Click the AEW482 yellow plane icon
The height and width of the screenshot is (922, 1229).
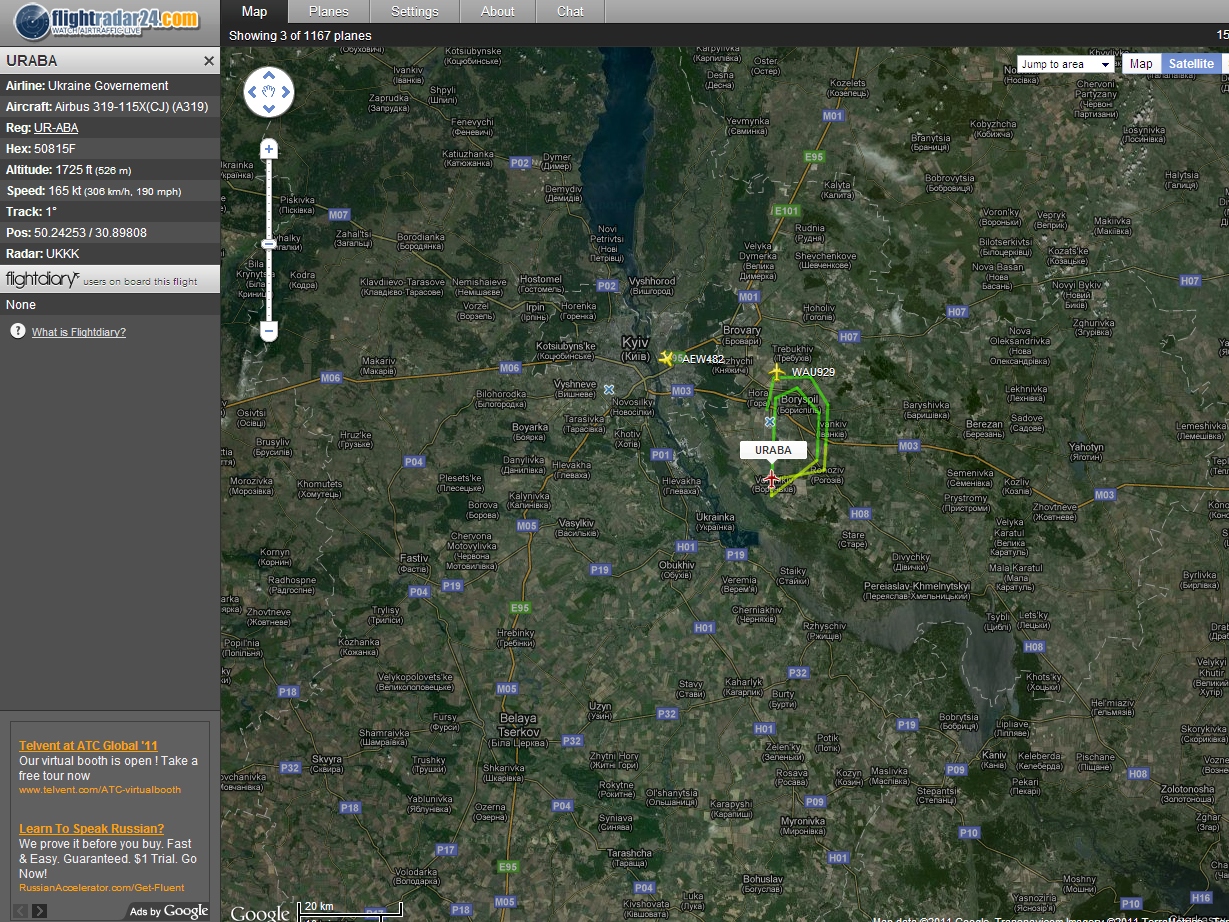[x=667, y=358]
